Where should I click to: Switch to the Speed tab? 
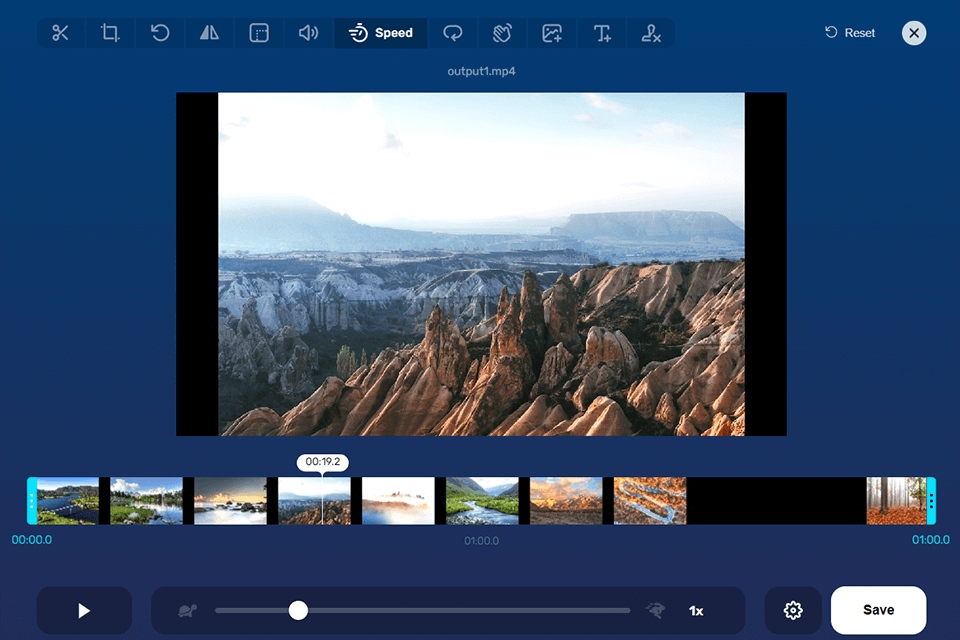click(x=381, y=33)
